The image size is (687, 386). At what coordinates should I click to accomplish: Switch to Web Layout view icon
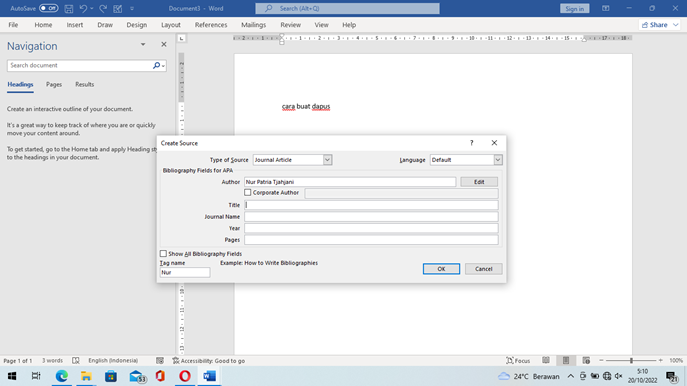click(x=586, y=361)
